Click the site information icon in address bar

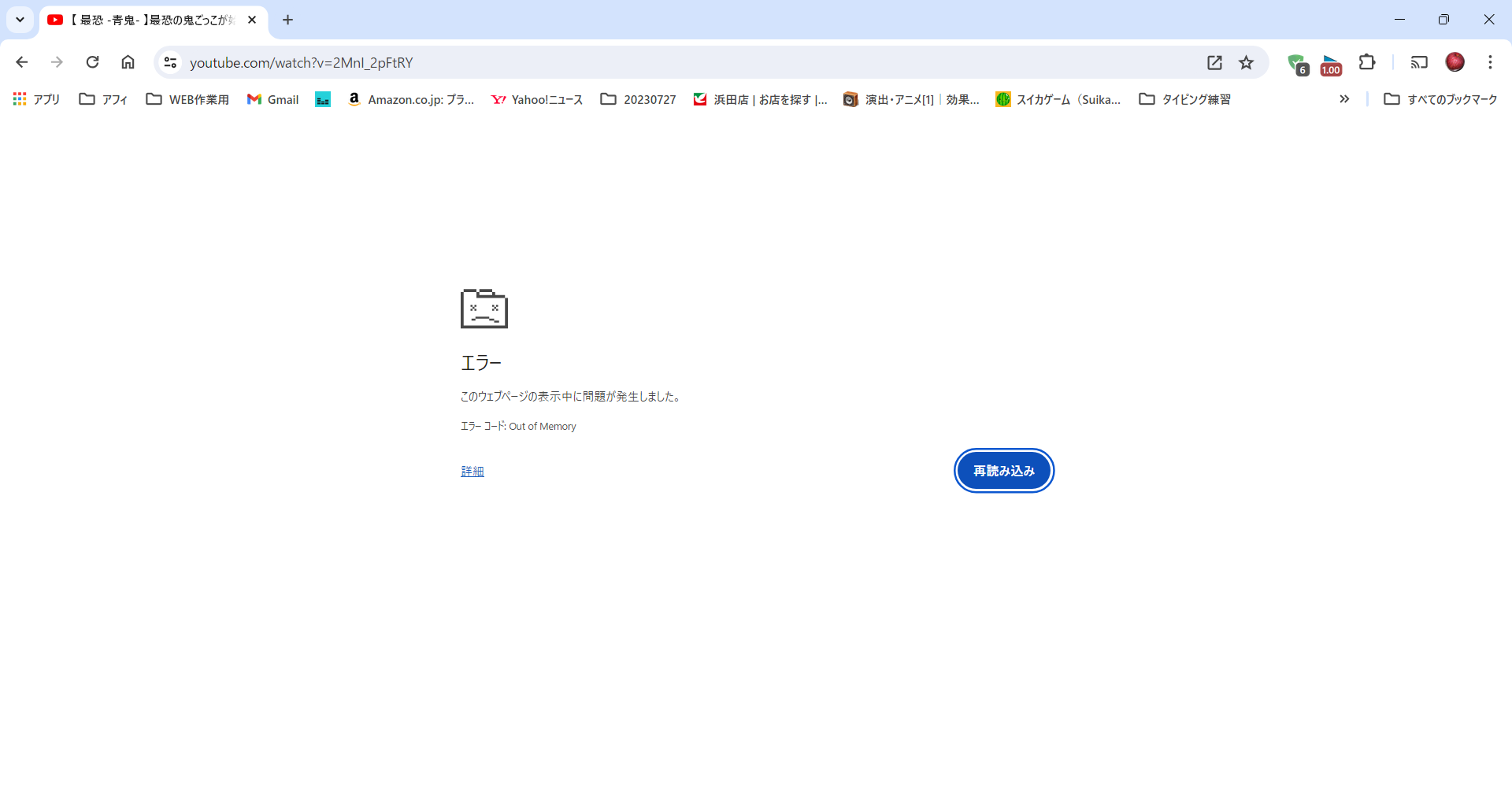point(170,62)
